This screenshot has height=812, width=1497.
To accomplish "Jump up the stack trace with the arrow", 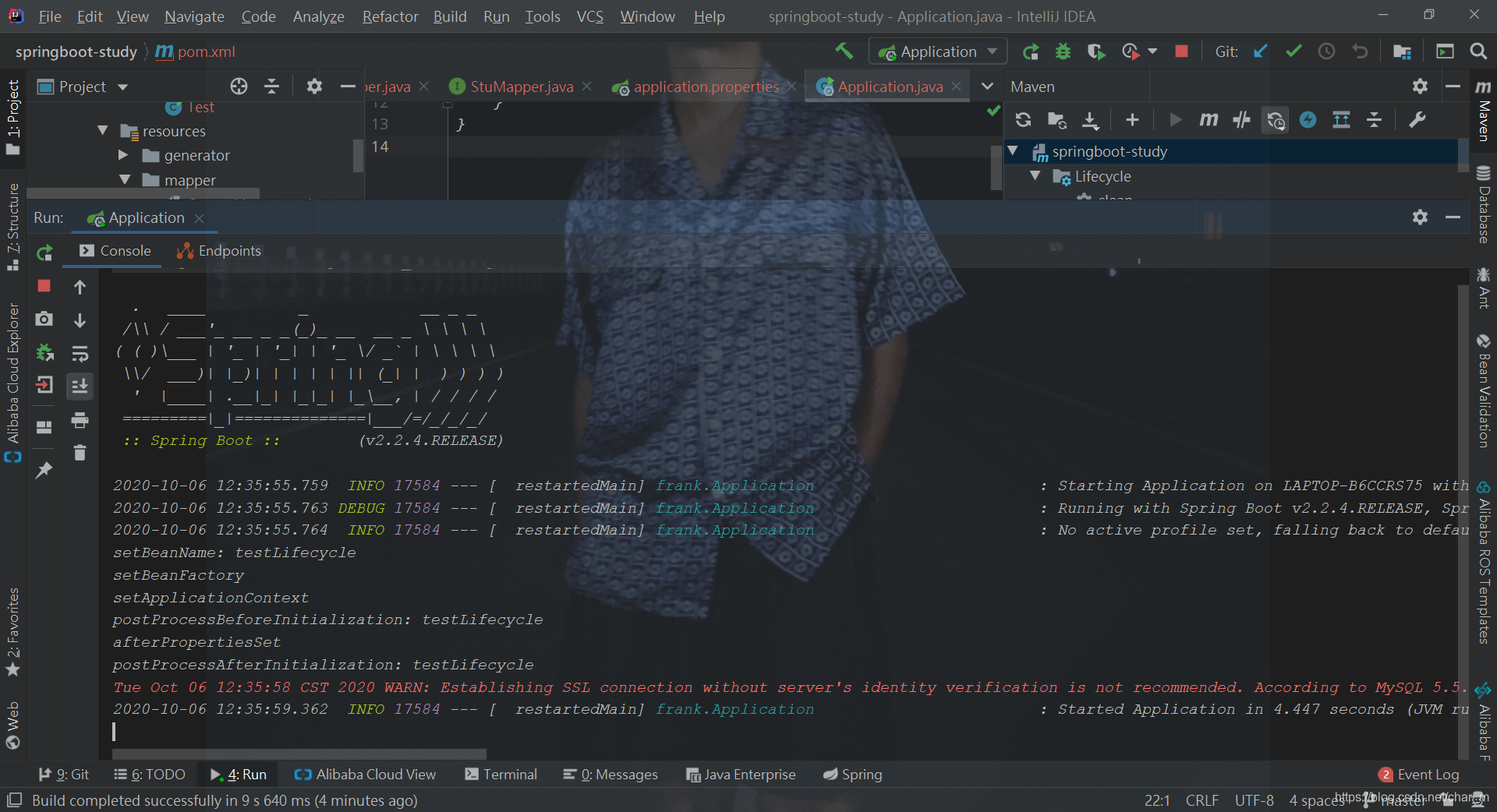I will point(80,288).
